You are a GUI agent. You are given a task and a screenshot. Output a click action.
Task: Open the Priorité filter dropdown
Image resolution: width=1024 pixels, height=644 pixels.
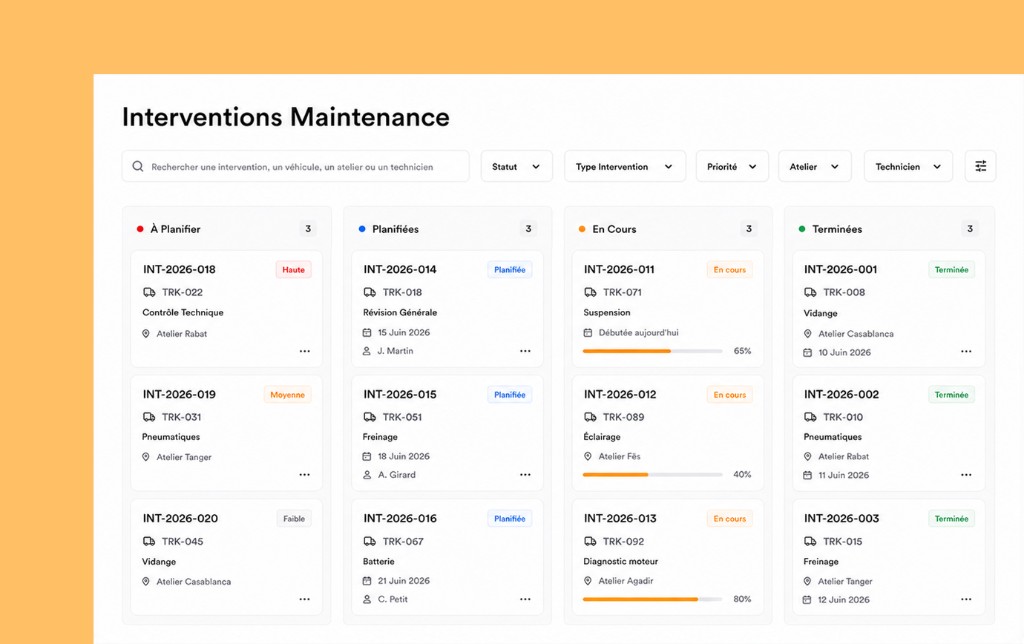pyautogui.click(x=732, y=167)
